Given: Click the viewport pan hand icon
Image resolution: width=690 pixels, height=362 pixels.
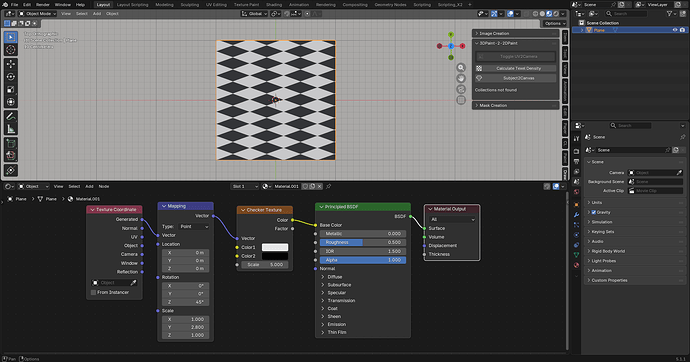Looking at the screenshot, I should 461,78.
